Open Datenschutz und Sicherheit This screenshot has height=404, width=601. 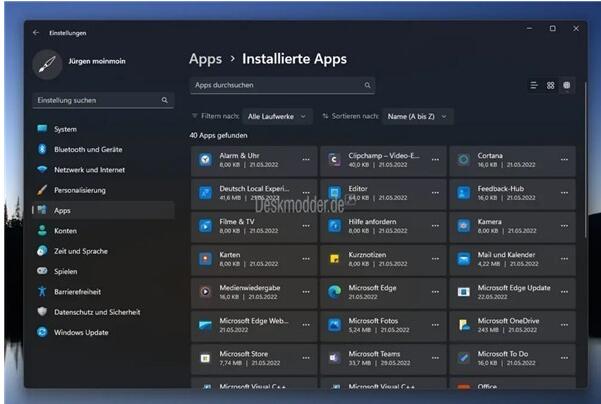click(x=103, y=312)
